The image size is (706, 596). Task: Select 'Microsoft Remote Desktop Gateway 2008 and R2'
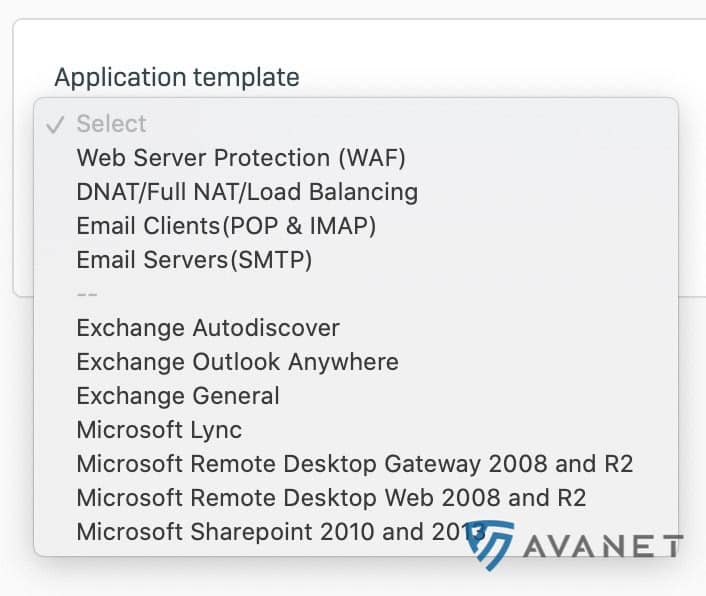pos(355,464)
